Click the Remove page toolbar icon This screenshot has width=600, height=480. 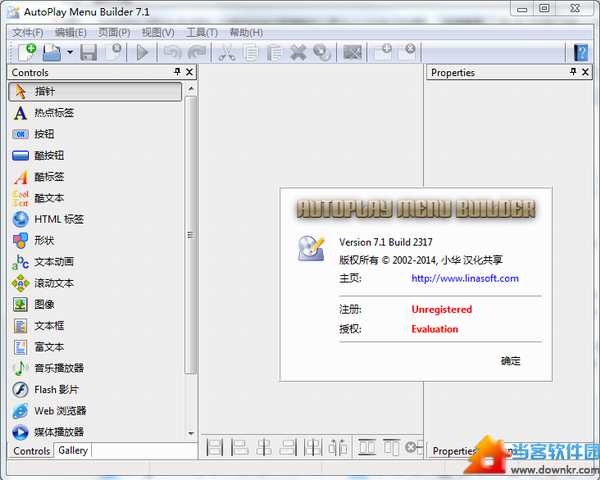coord(406,52)
